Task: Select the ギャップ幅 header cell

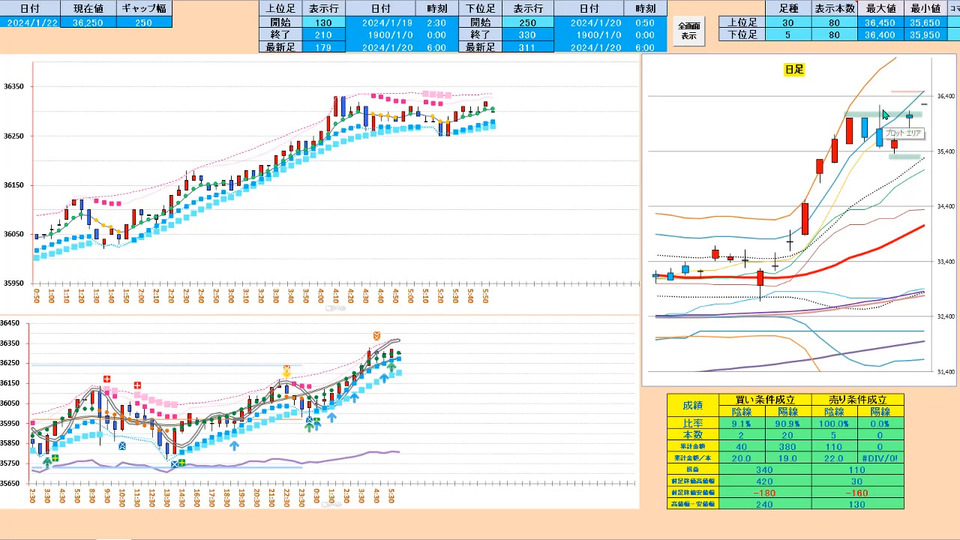Action: (x=144, y=9)
